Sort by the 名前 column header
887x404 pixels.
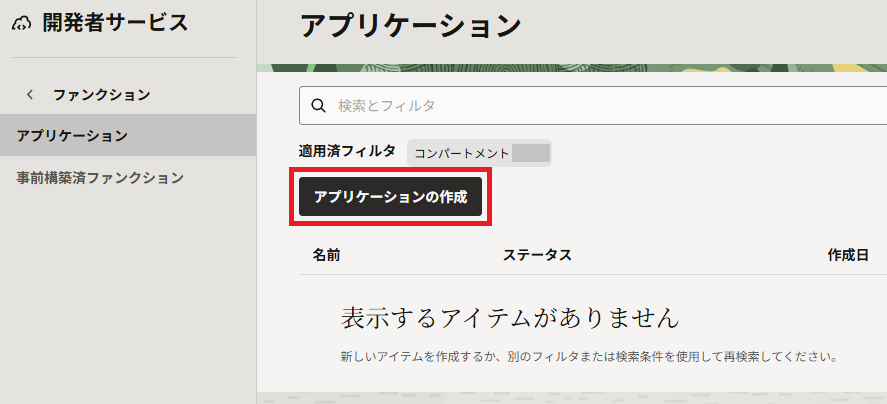point(326,255)
